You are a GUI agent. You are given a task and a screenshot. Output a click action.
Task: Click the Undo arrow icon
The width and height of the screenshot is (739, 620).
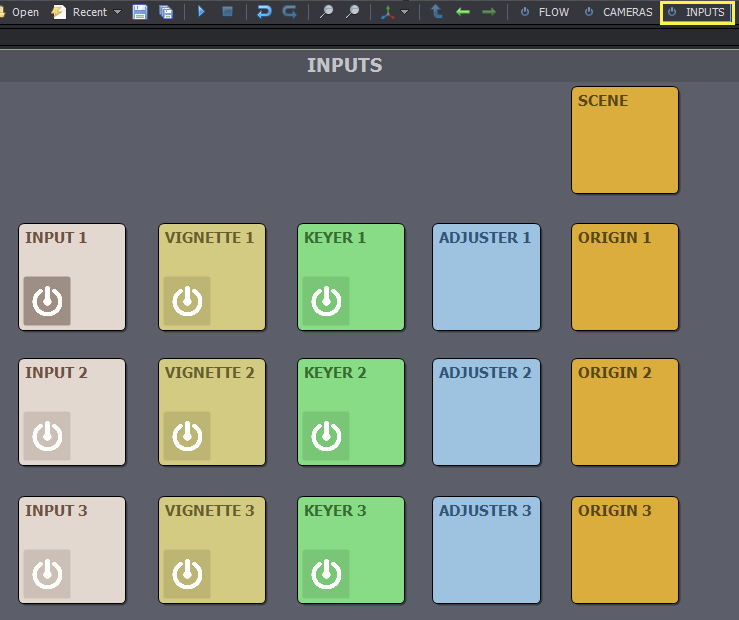click(x=264, y=12)
